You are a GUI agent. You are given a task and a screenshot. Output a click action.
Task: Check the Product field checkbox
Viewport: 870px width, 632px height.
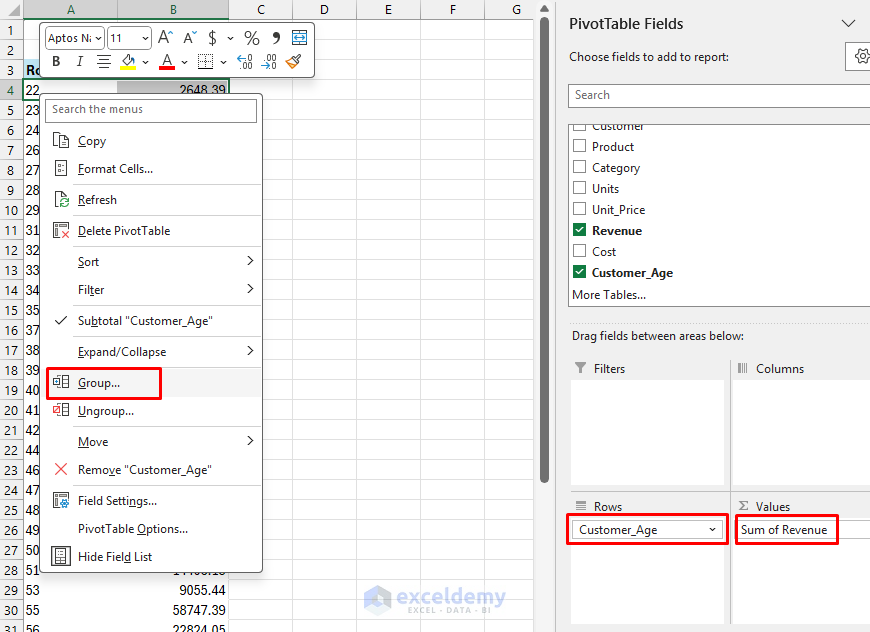click(580, 146)
